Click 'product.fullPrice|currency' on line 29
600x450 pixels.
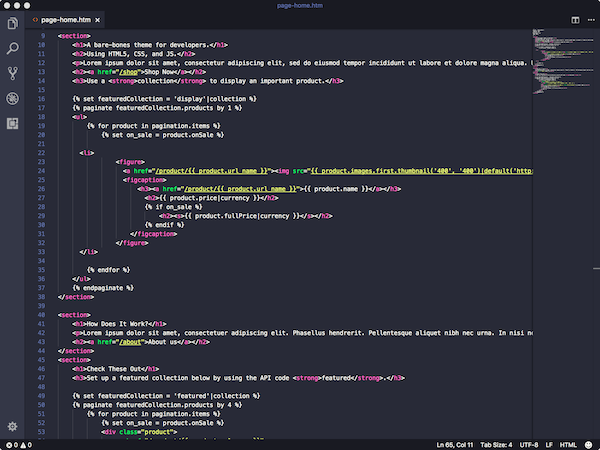coord(242,216)
